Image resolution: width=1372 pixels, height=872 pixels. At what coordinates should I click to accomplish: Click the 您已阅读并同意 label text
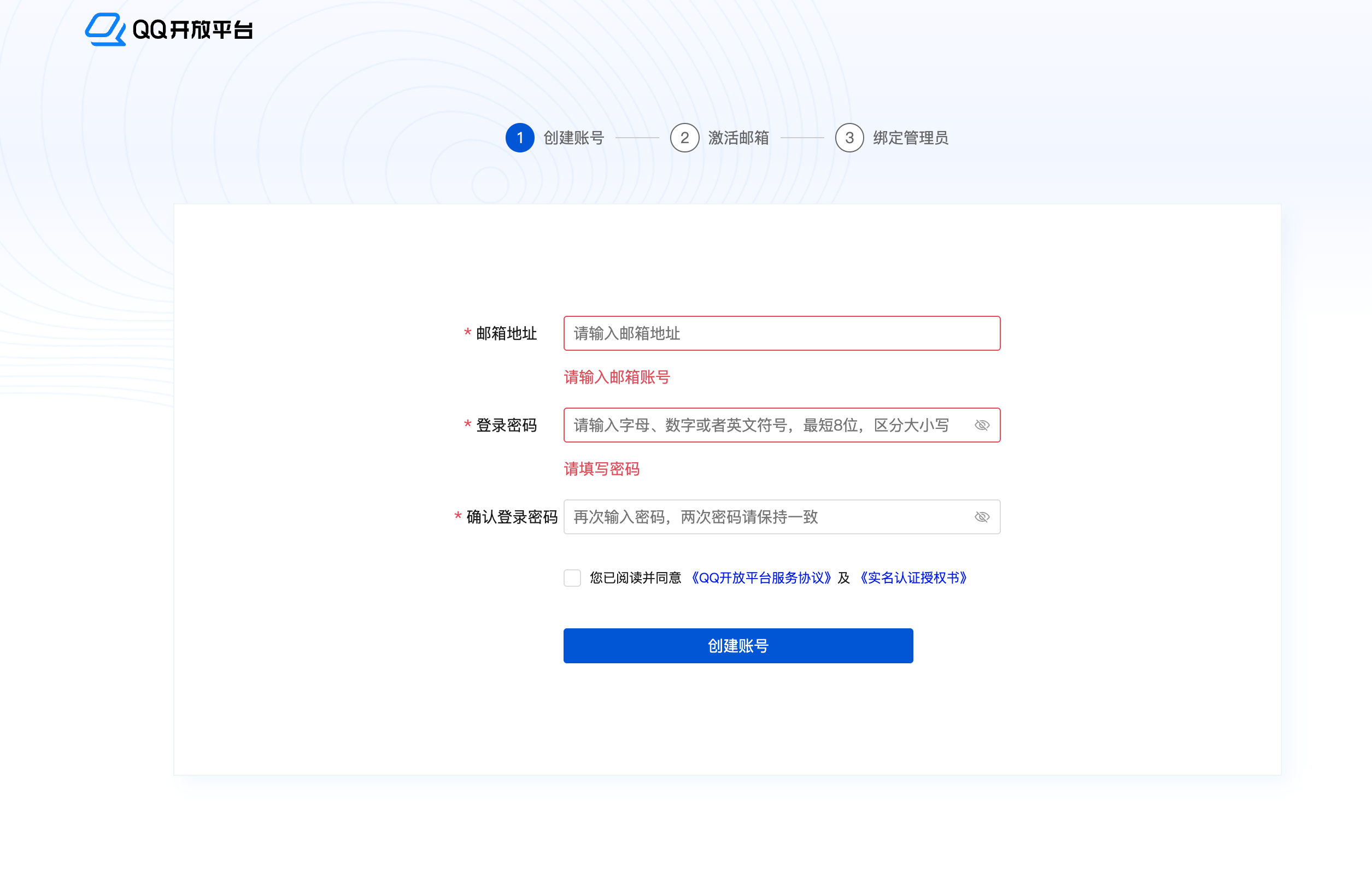(x=635, y=578)
